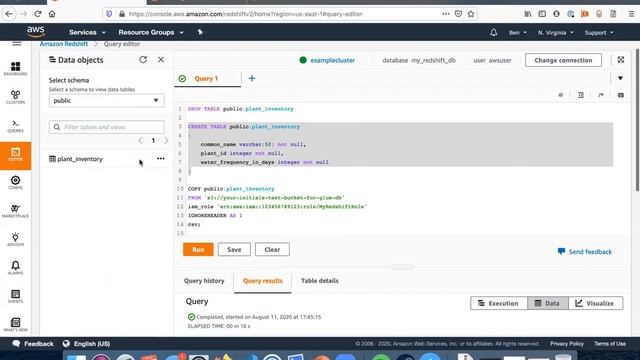Click Change connection button
The width and height of the screenshot is (640, 360).
(563, 60)
